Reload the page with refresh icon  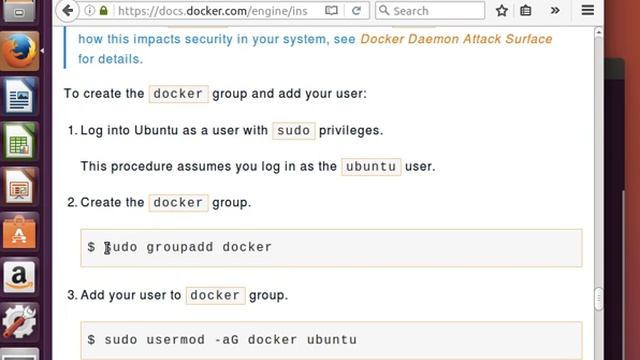(x=356, y=11)
